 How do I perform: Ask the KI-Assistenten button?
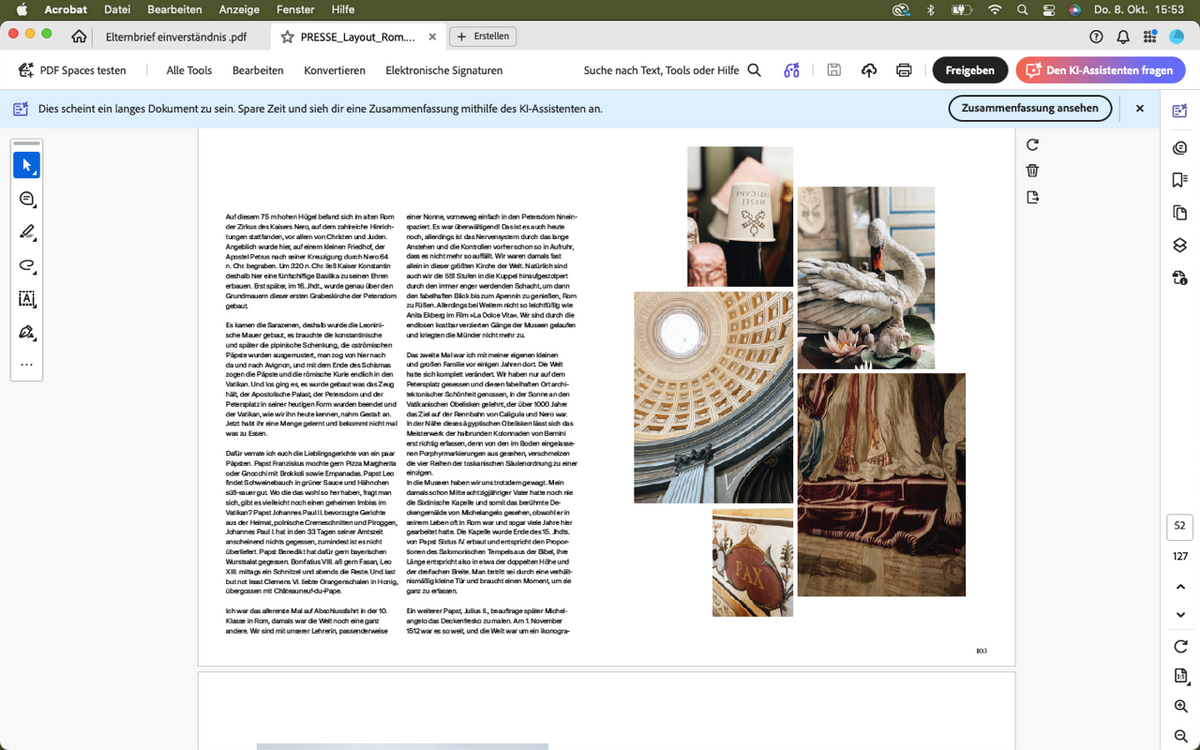tap(1100, 70)
